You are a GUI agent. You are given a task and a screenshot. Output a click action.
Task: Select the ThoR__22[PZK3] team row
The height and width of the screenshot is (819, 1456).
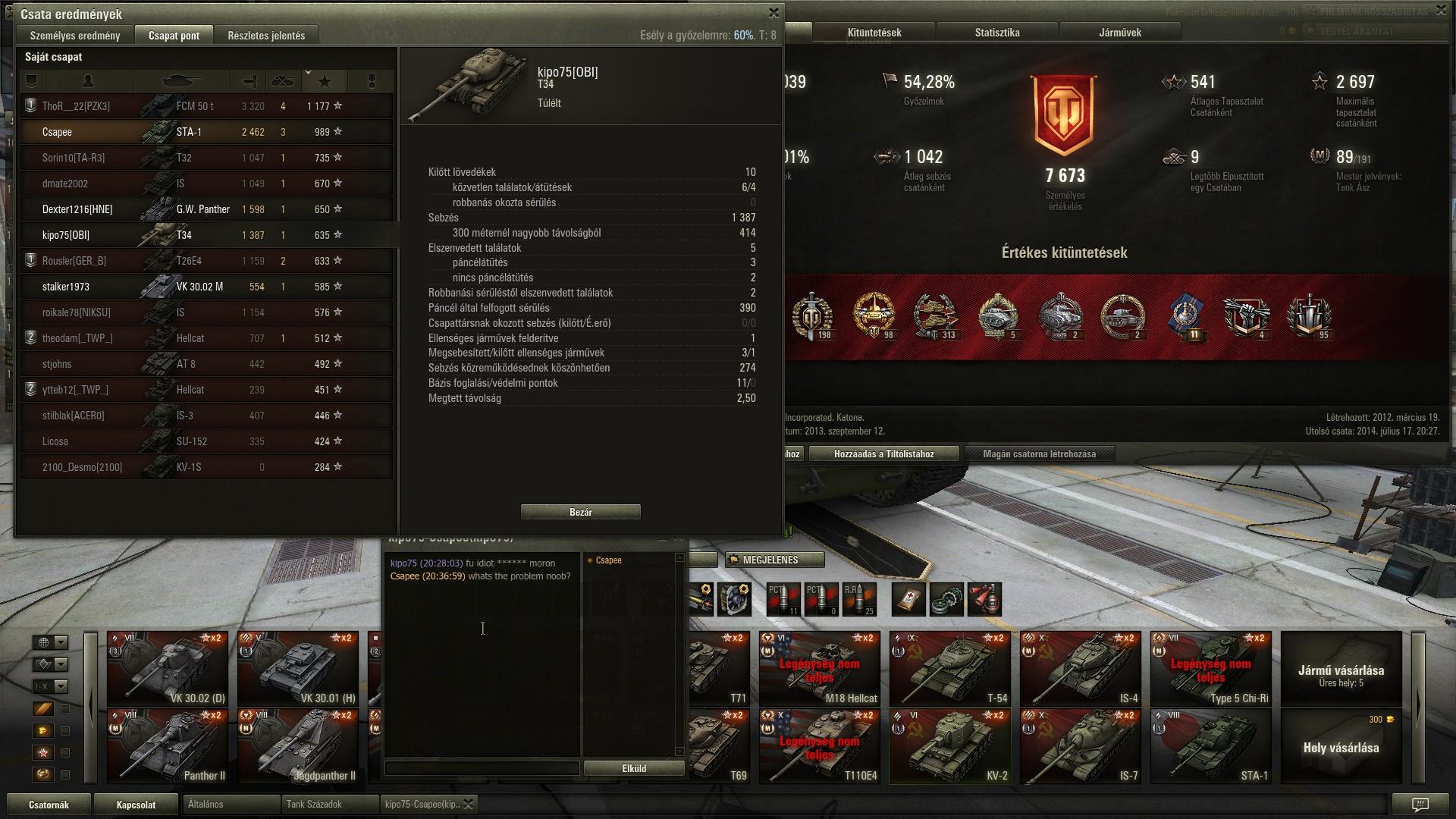point(207,106)
